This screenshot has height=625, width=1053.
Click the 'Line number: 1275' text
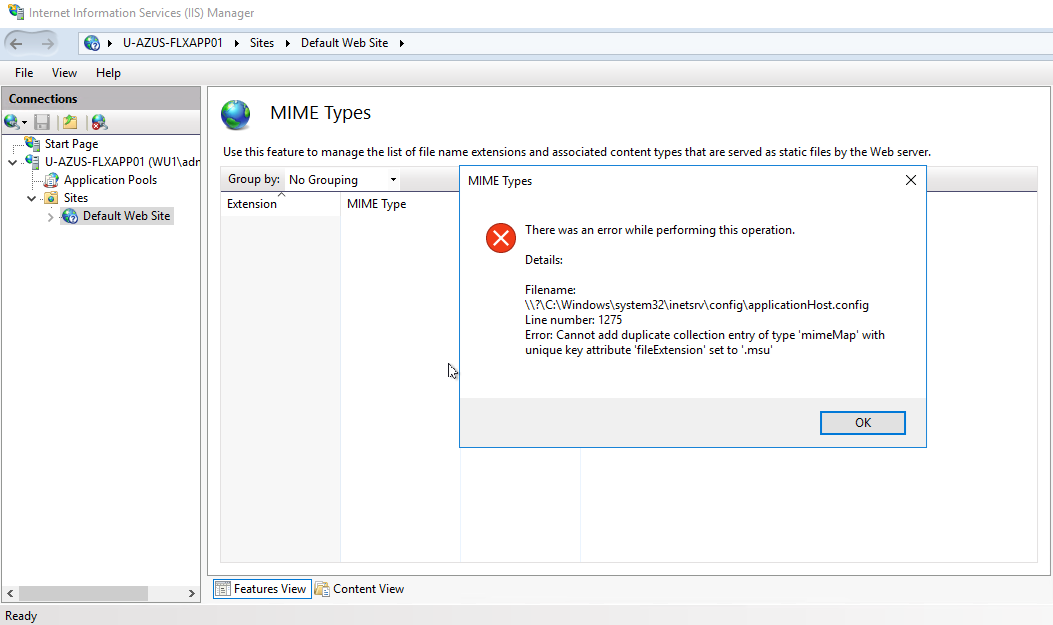(574, 320)
